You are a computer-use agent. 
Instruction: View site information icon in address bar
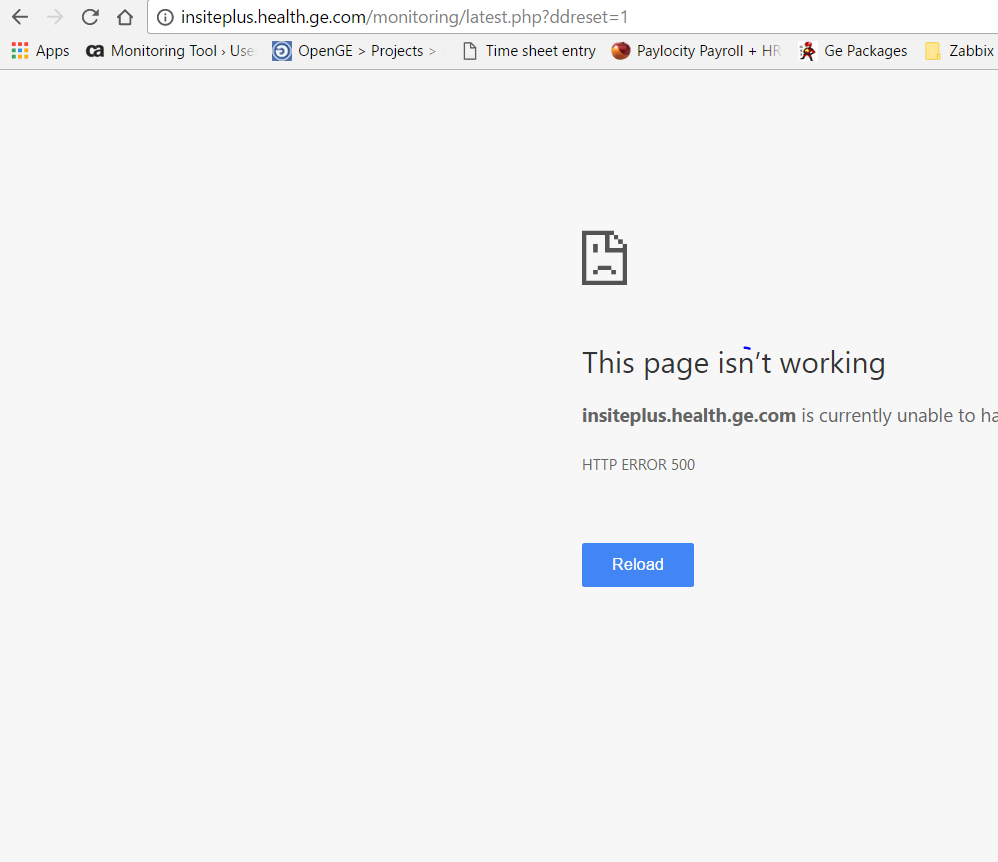165,17
